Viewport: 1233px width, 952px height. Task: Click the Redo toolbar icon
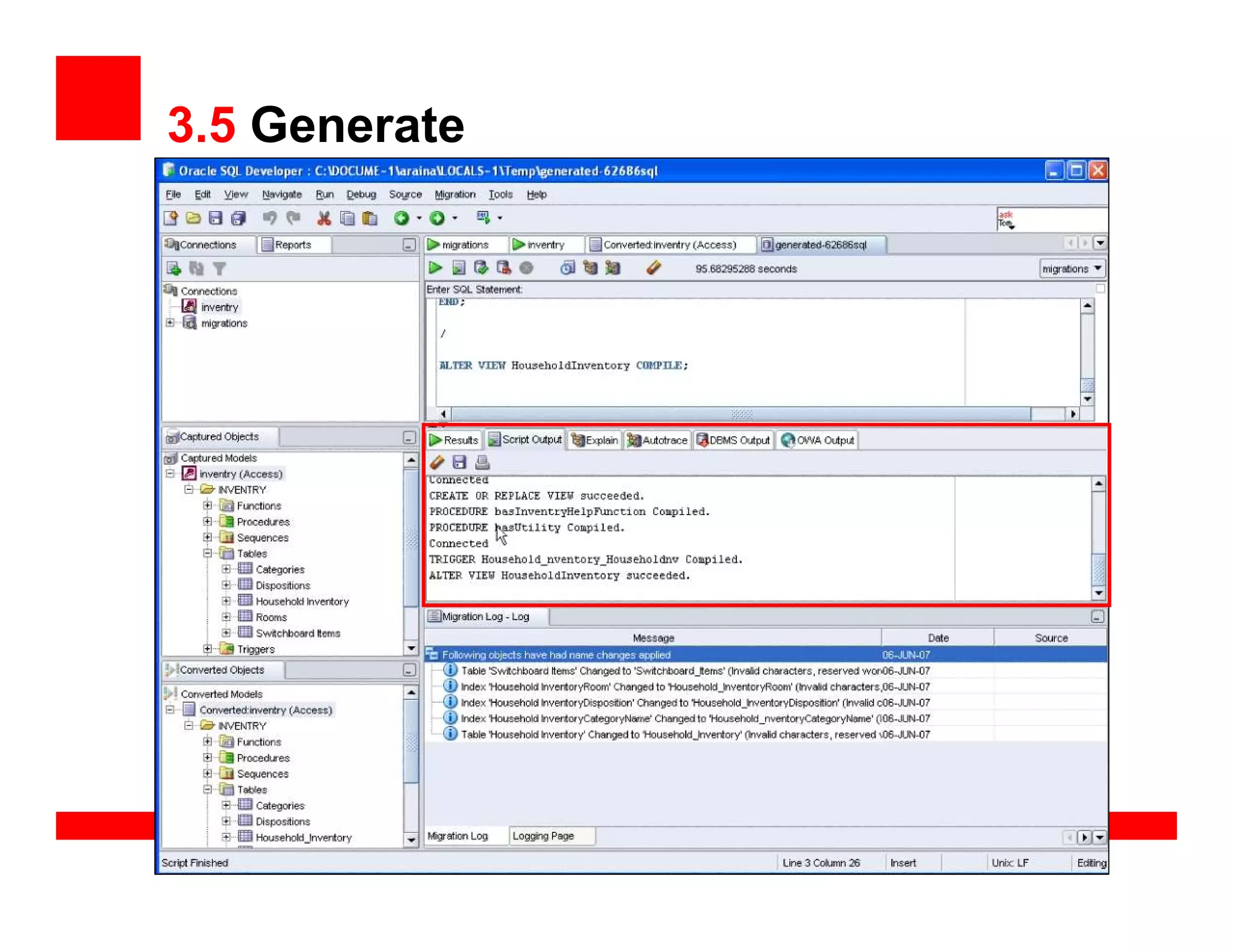pos(293,218)
